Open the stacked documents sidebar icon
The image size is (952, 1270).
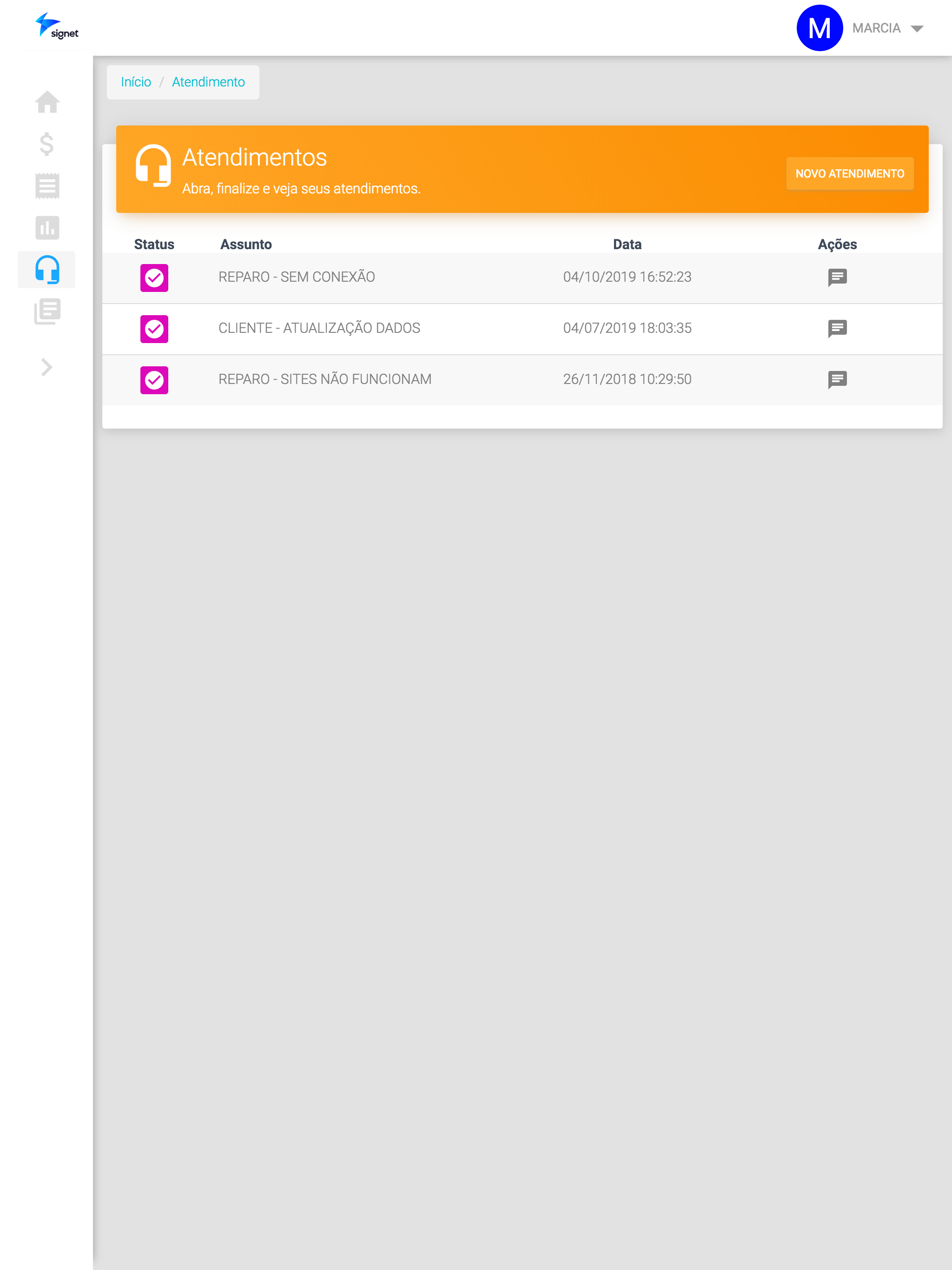coord(47,311)
